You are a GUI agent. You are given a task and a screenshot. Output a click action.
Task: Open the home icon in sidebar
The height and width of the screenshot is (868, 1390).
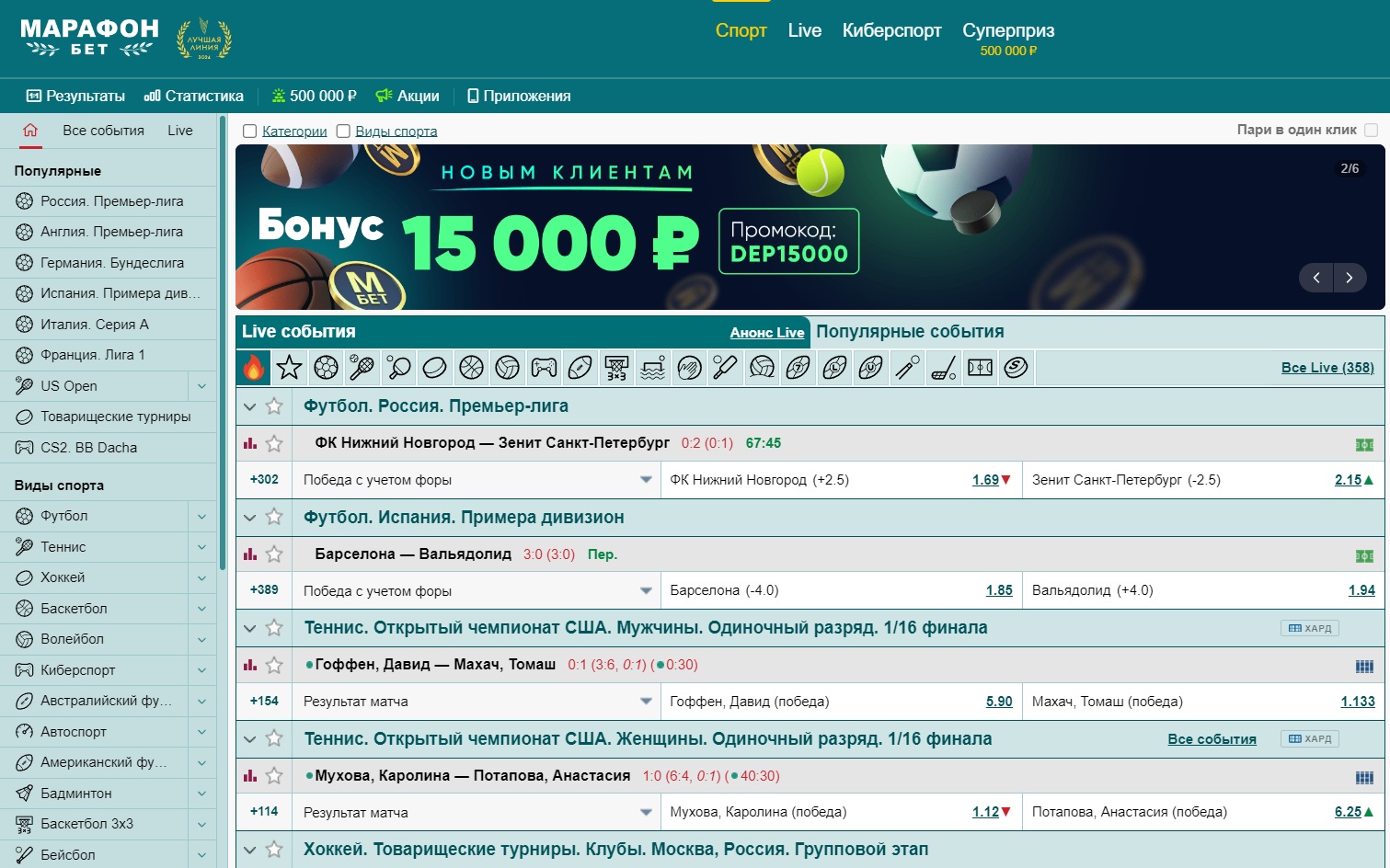(30, 131)
